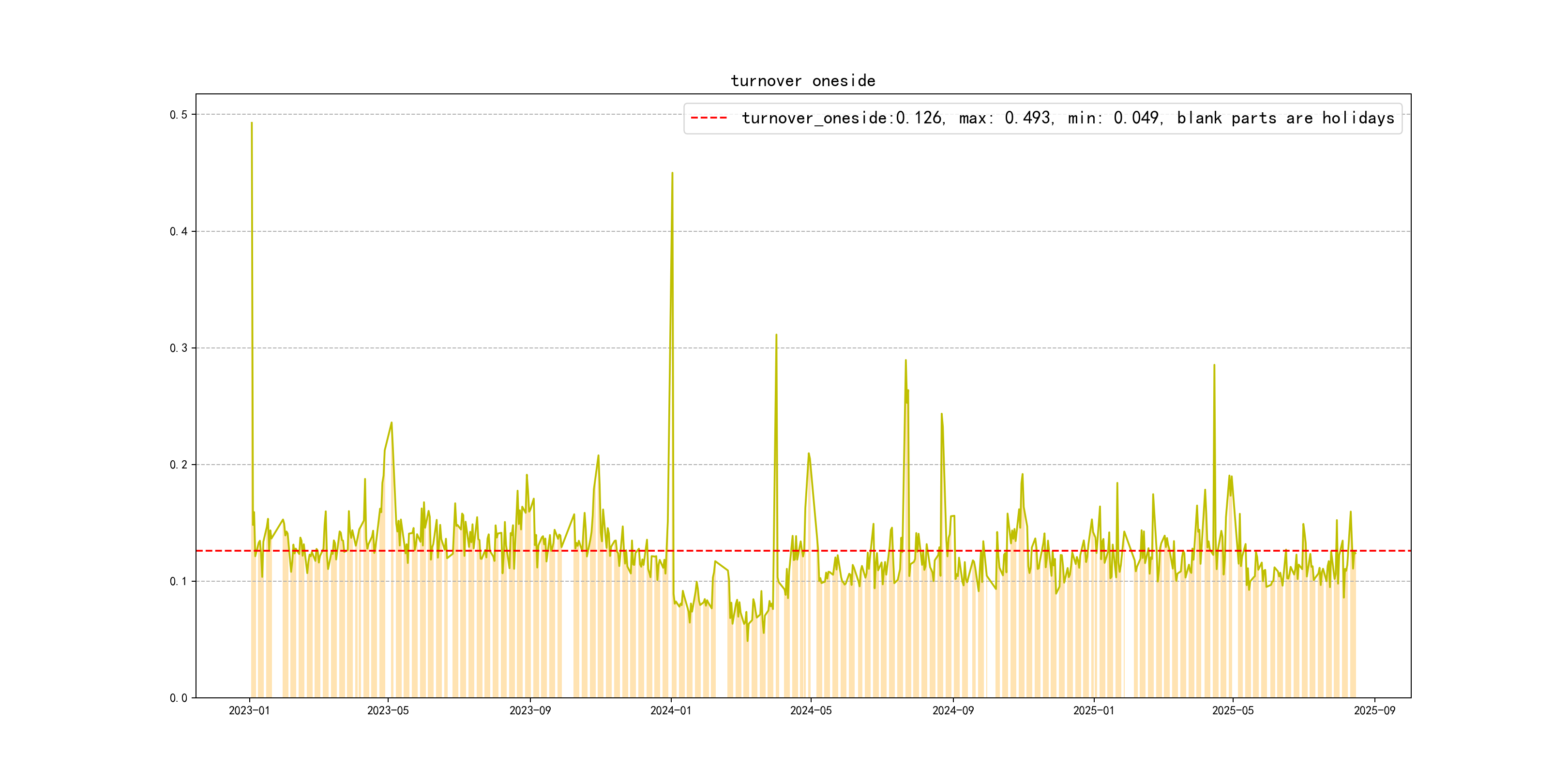Click the 0.1 y-axis tick label

[179, 581]
